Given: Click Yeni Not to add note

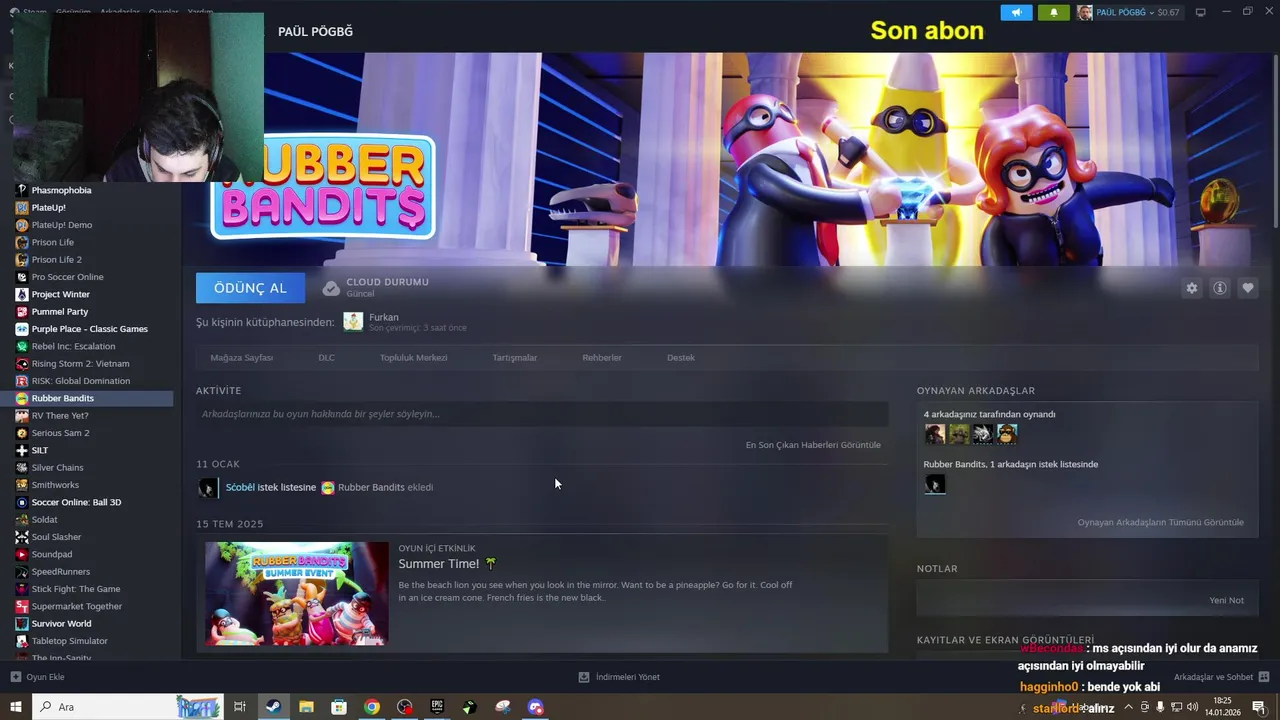Looking at the screenshot, I should pos(1226,600).
